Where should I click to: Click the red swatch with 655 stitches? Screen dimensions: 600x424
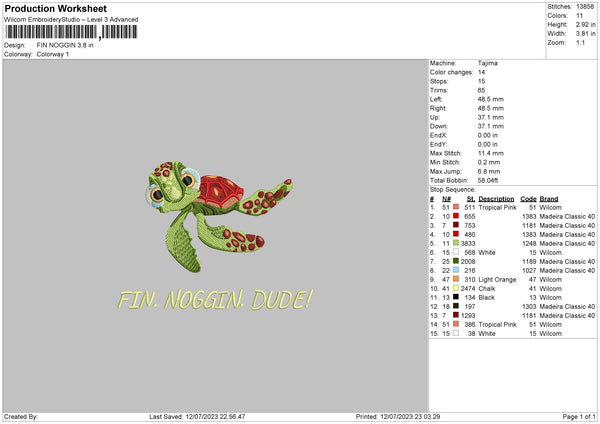(x=456, y=216)
